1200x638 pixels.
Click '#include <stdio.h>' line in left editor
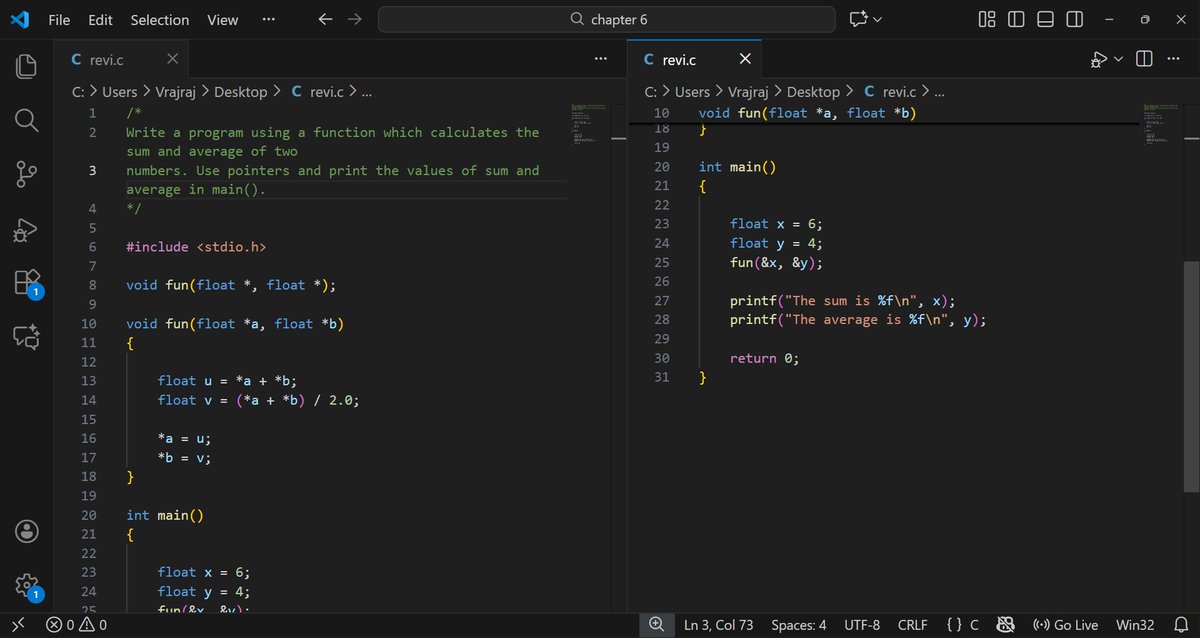(x=196, y=247)
